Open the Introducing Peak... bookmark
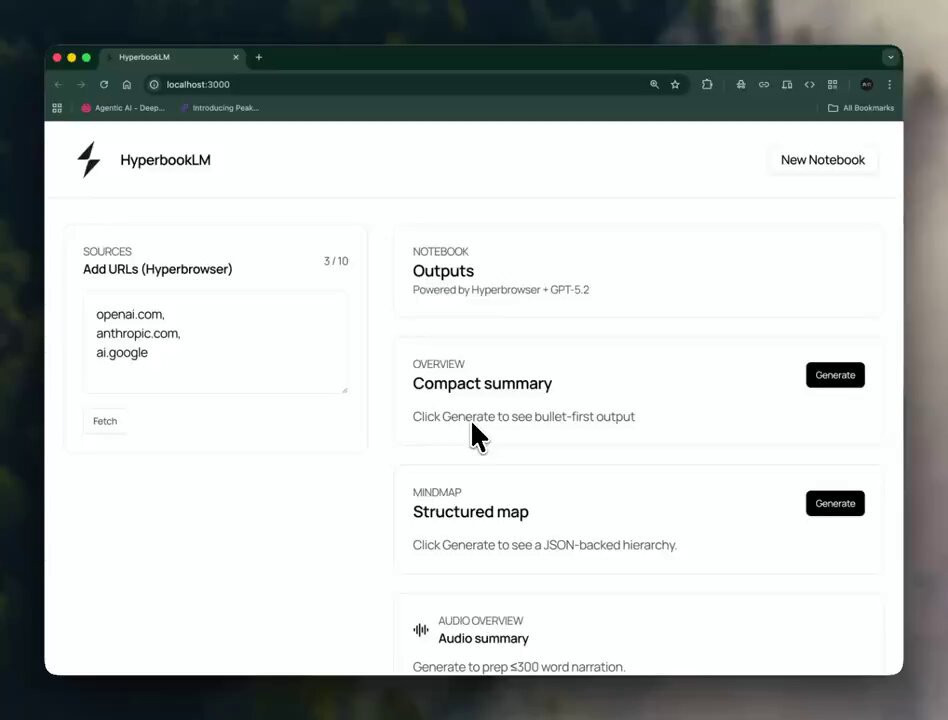Screen dimensions: 948x720 [x=220, y=108]
